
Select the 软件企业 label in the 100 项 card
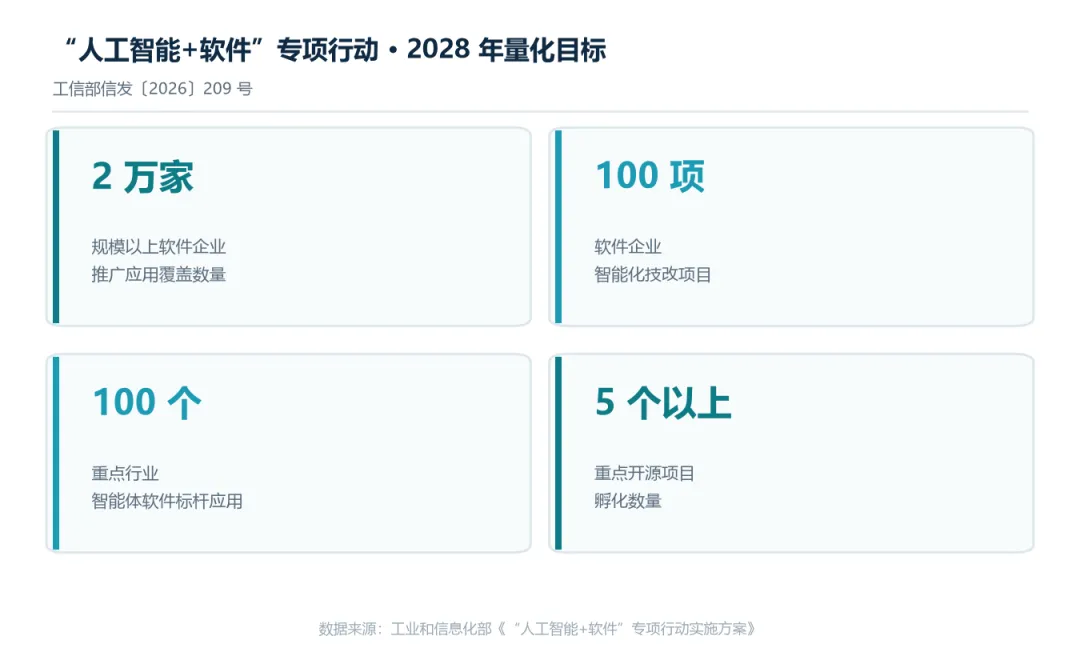pyautogui.click(x=627, y=247)
